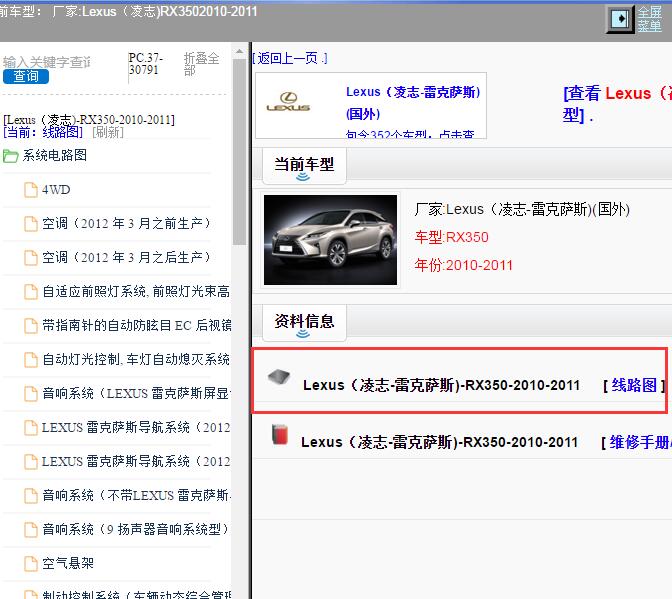
Task: Click the RX350 car photo thumbnail
Action: tap(330, 240)
